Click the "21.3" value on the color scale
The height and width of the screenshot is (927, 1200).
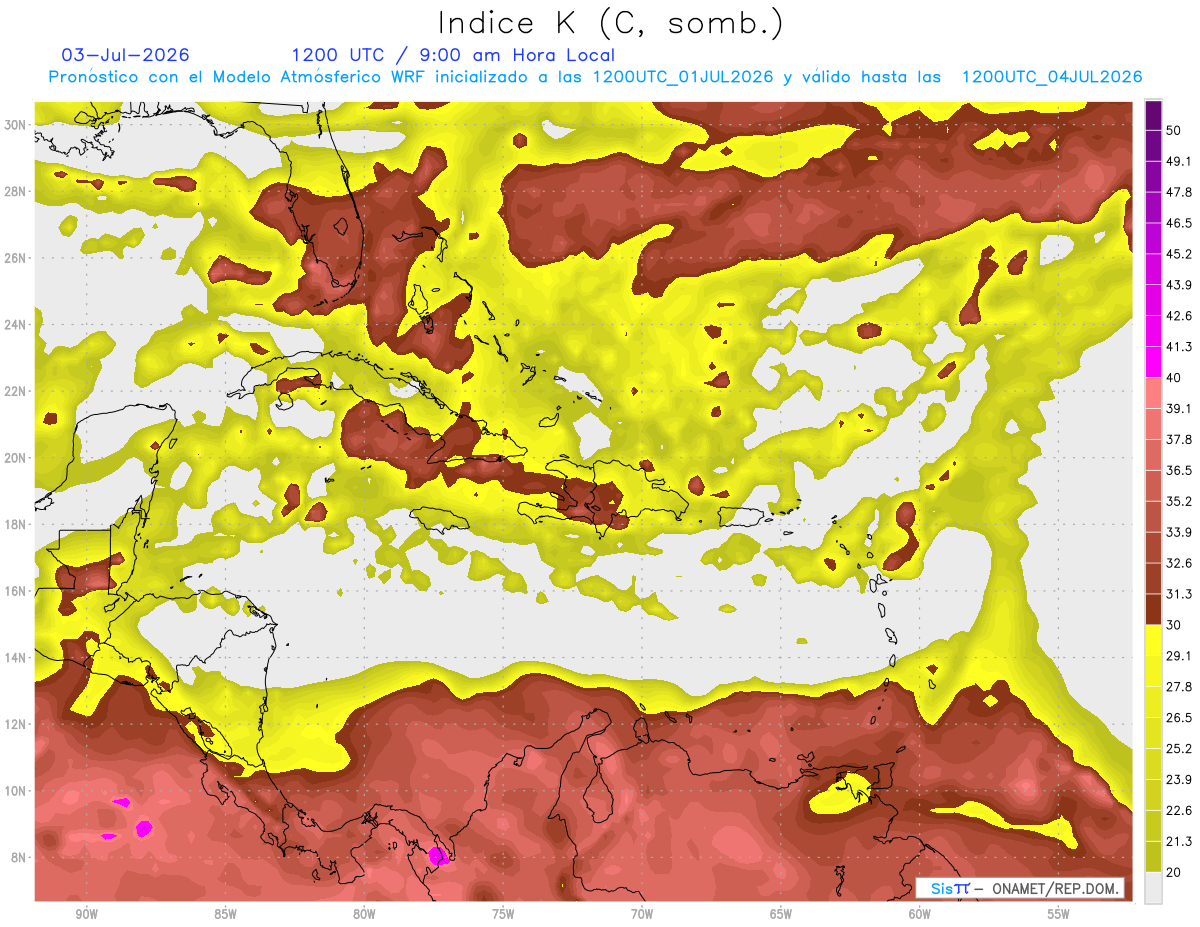1180,840
